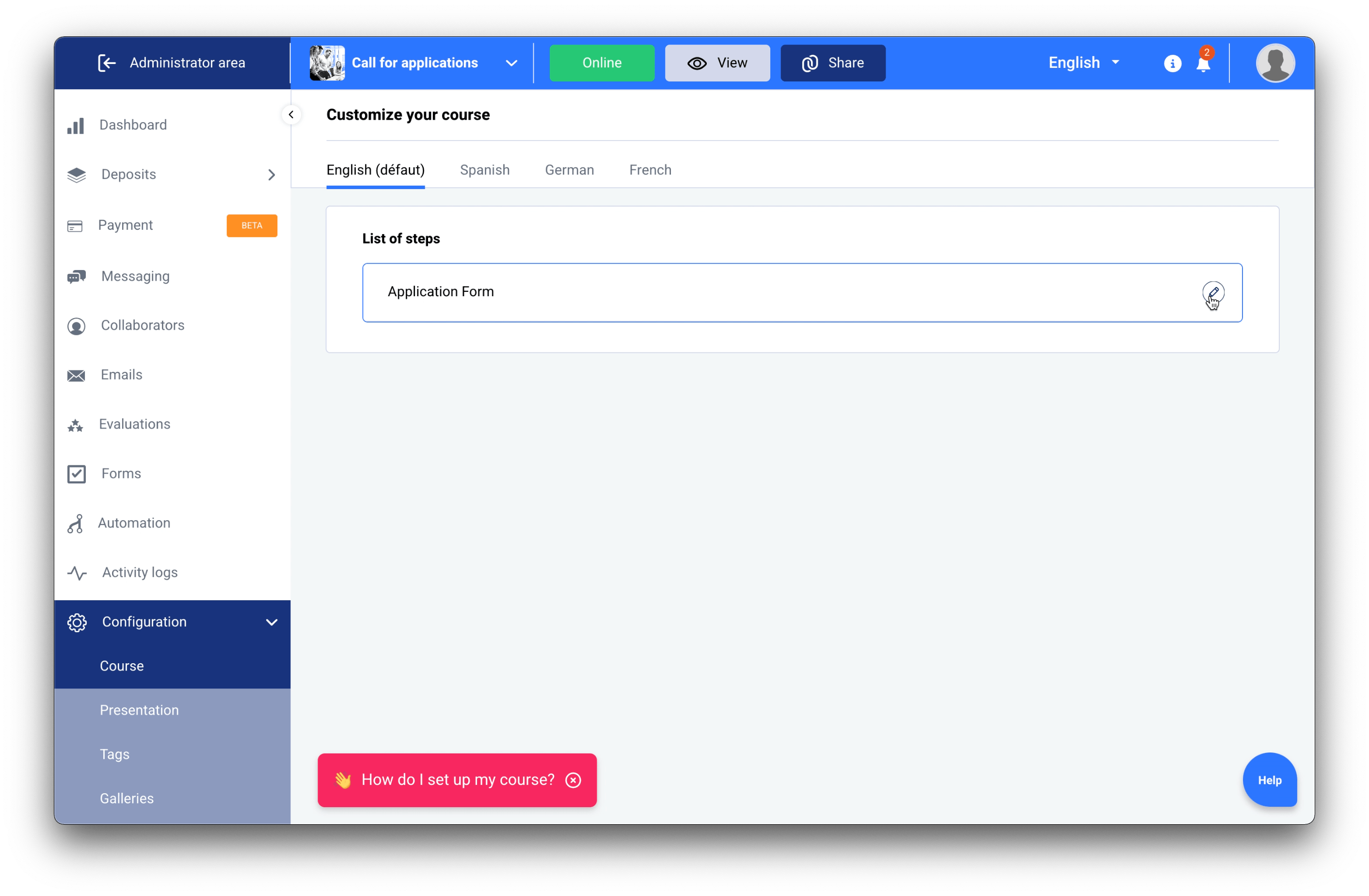Open 'How do I set up my course?'
The image size is (1369, 896).
click(x=457, y=780)
